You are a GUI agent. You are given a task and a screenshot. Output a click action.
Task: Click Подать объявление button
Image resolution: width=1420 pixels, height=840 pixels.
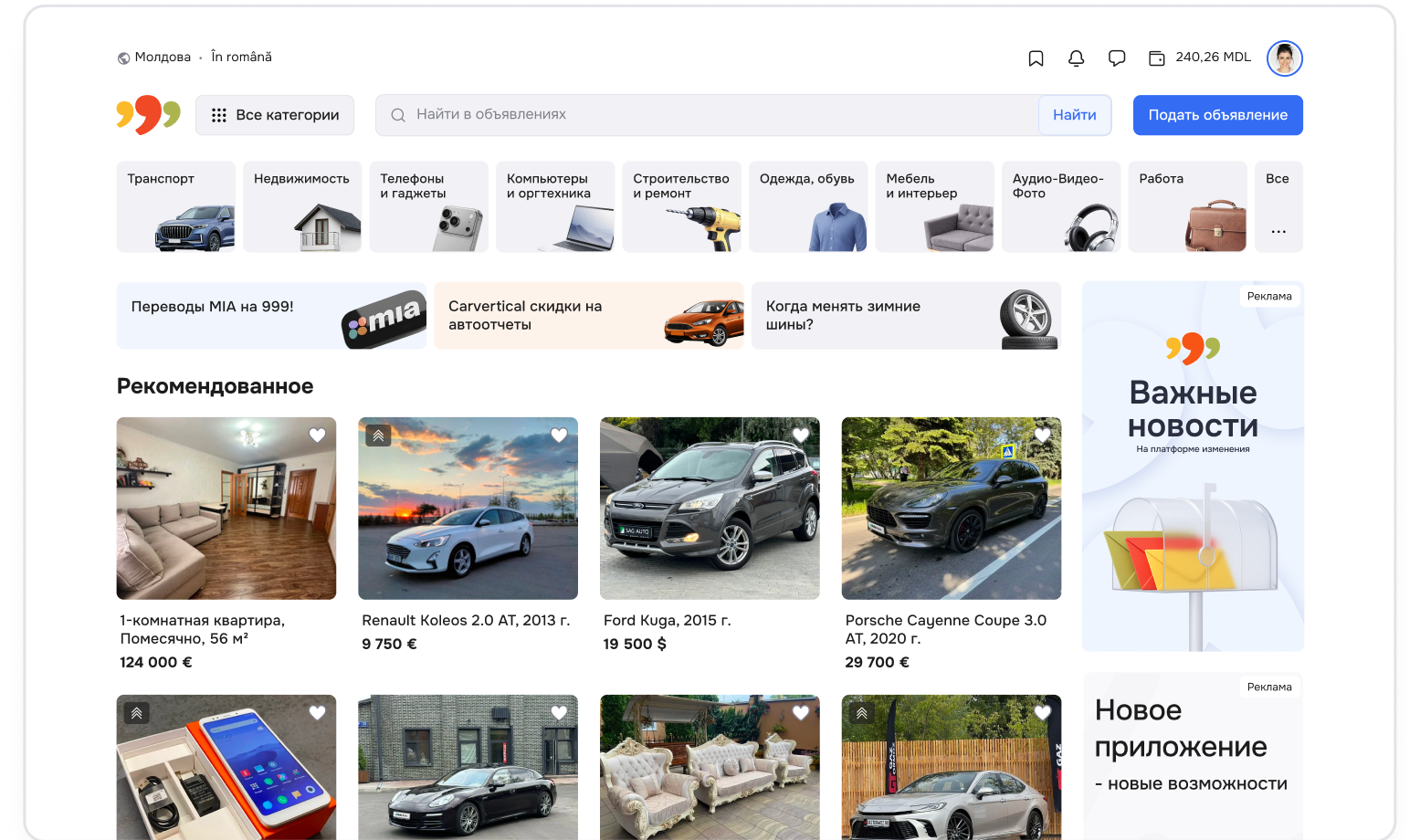click(1217, 115)
